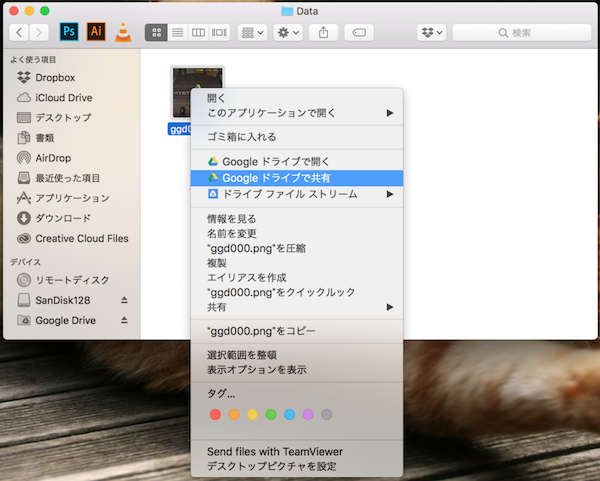Switch to Cover Flow view
Screen dimensions: 600x481
point(219,33)
